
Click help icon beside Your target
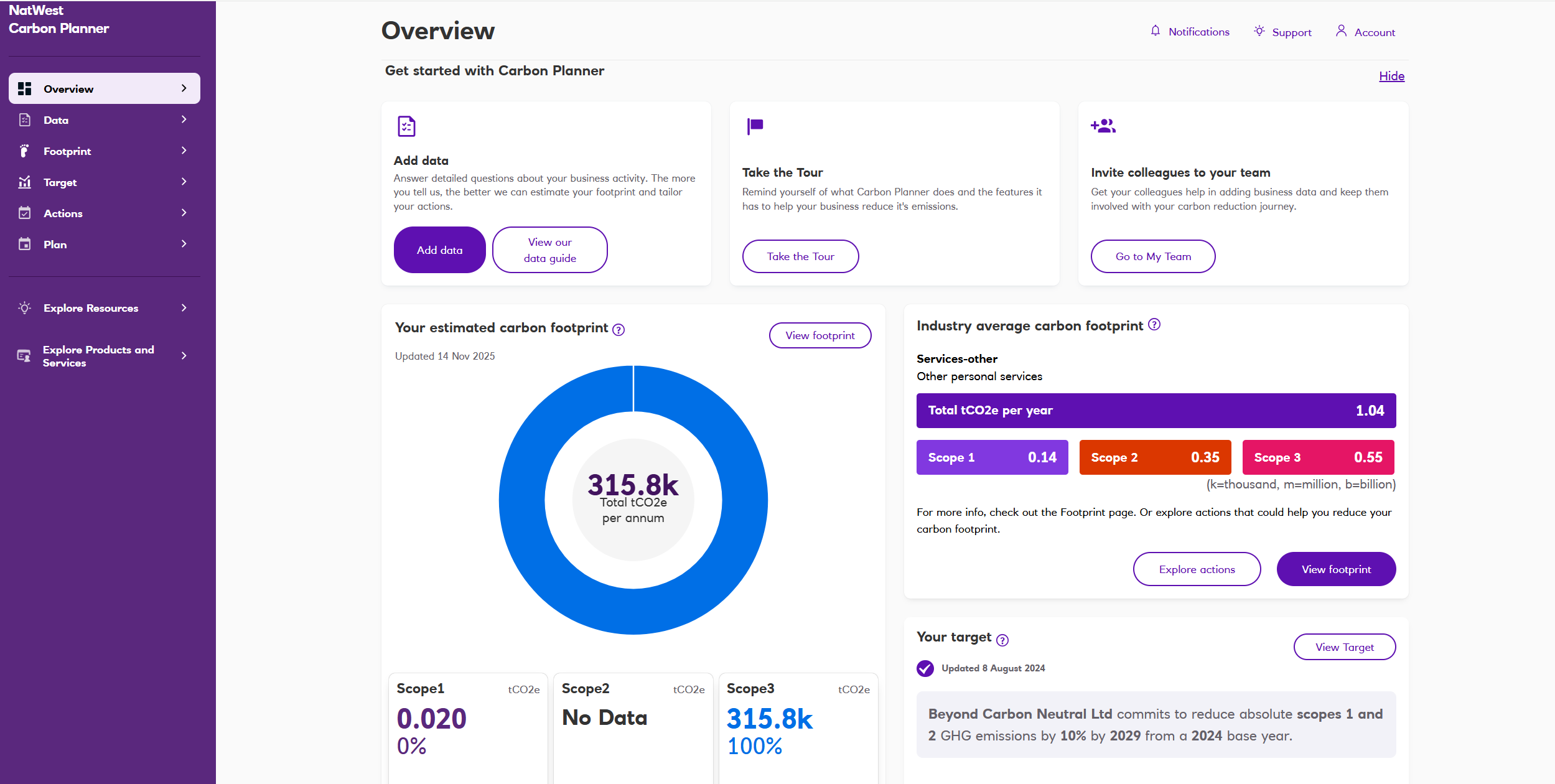click(x=1002, y=640)
